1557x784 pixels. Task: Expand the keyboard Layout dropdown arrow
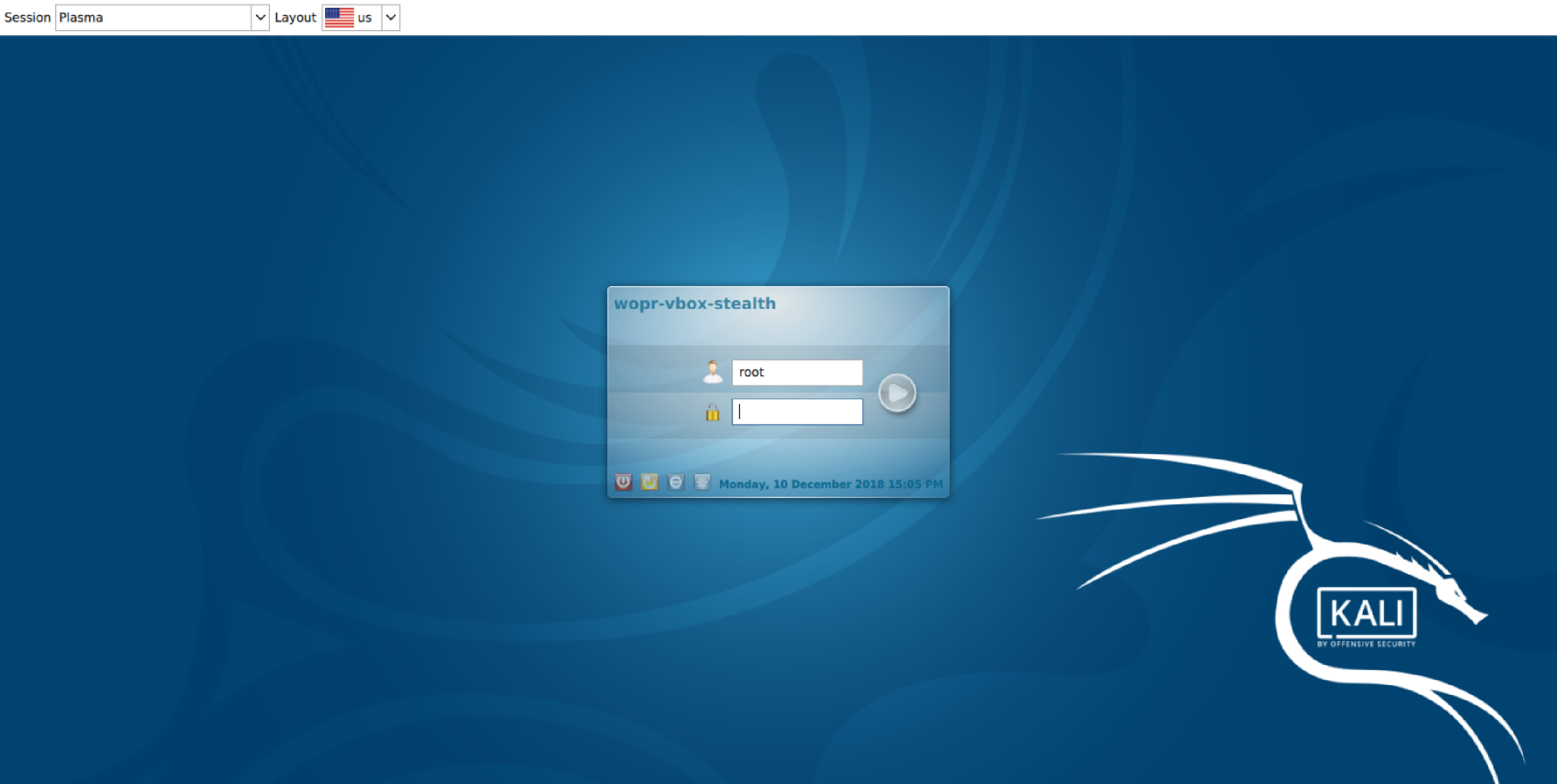(391, 17)
